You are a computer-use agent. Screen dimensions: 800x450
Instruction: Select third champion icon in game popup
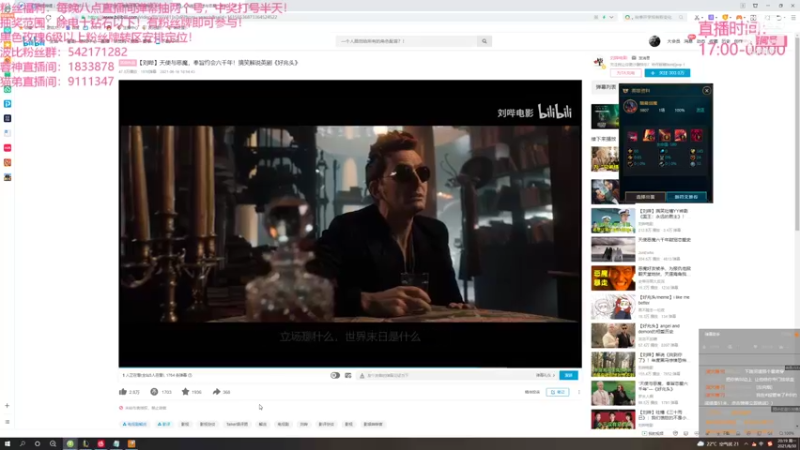click(x=665, y=136)
